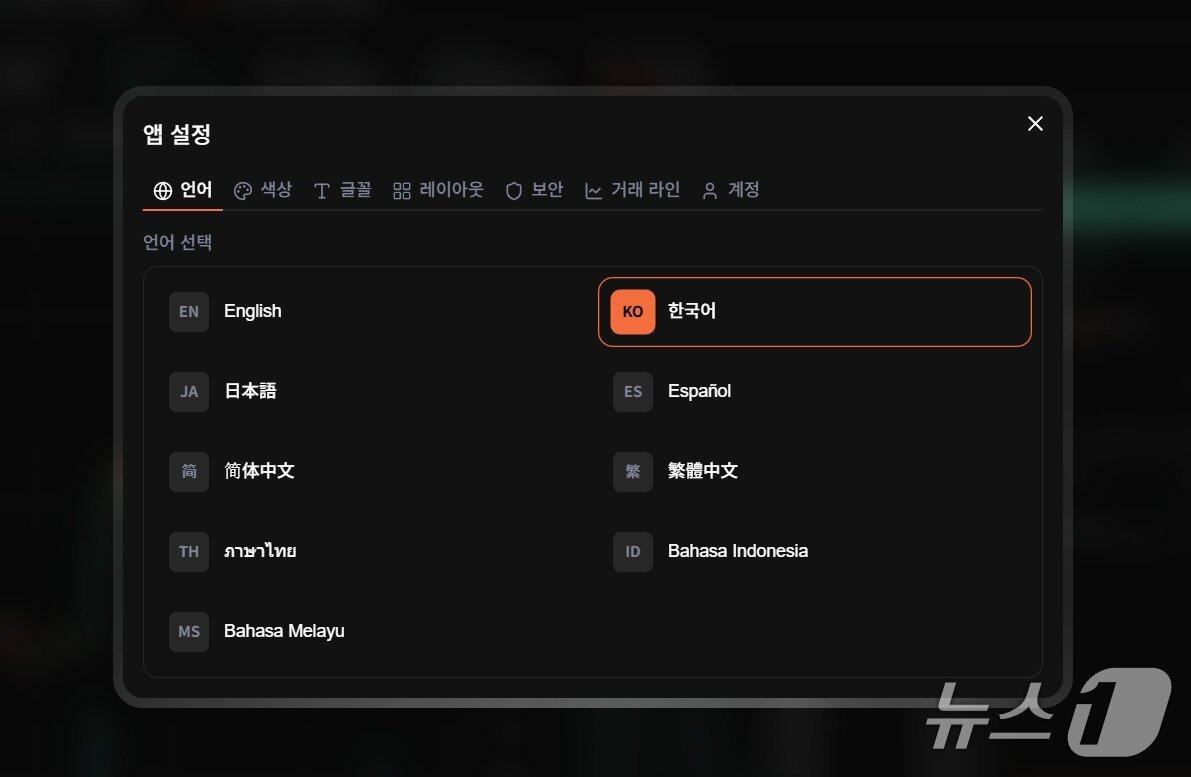Click the 简 badge beside 简体中文
This screenshot has height=777, width=1191.
click(x=188, y=471)
